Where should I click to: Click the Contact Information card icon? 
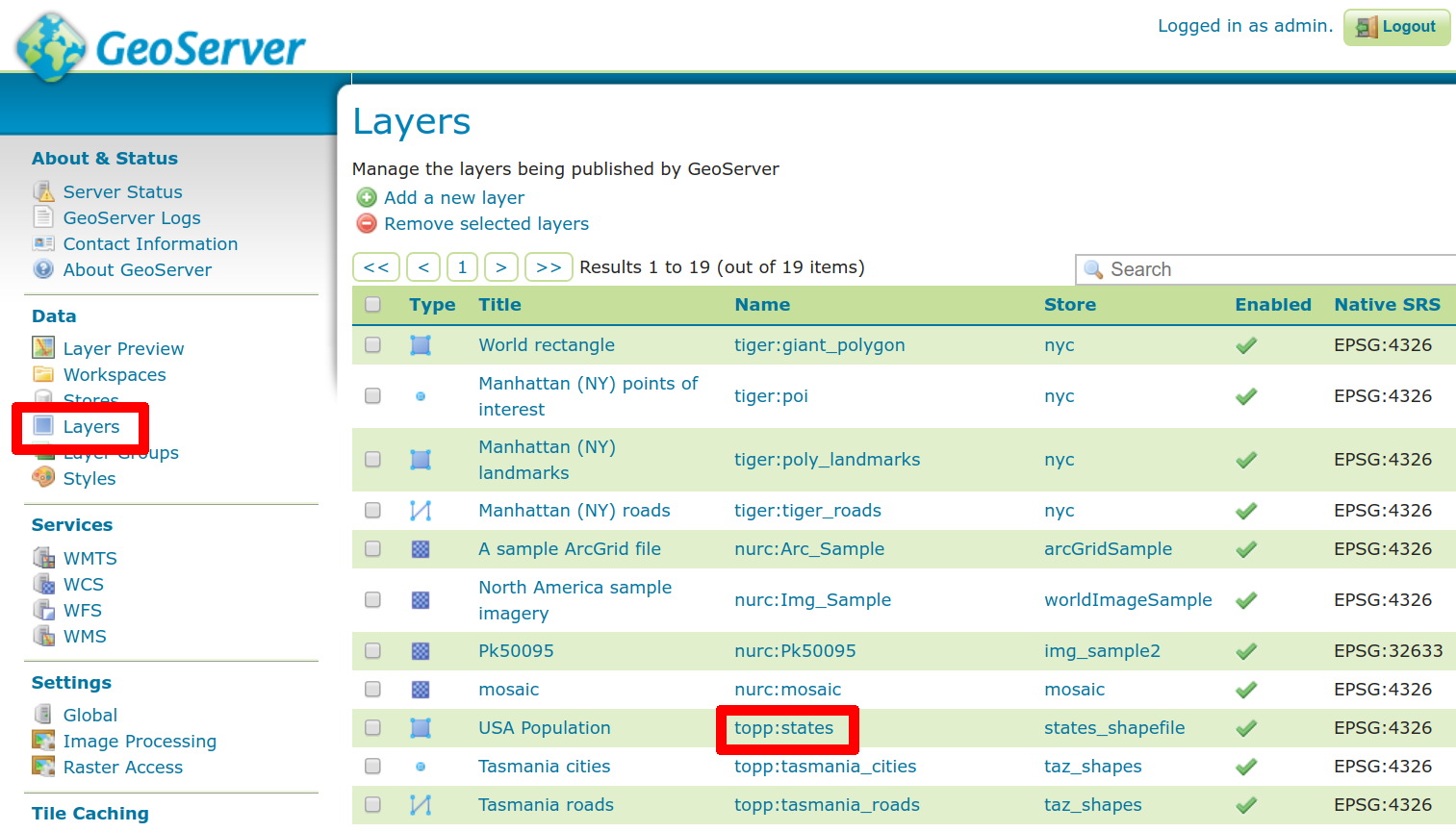[x=43, y=243]
